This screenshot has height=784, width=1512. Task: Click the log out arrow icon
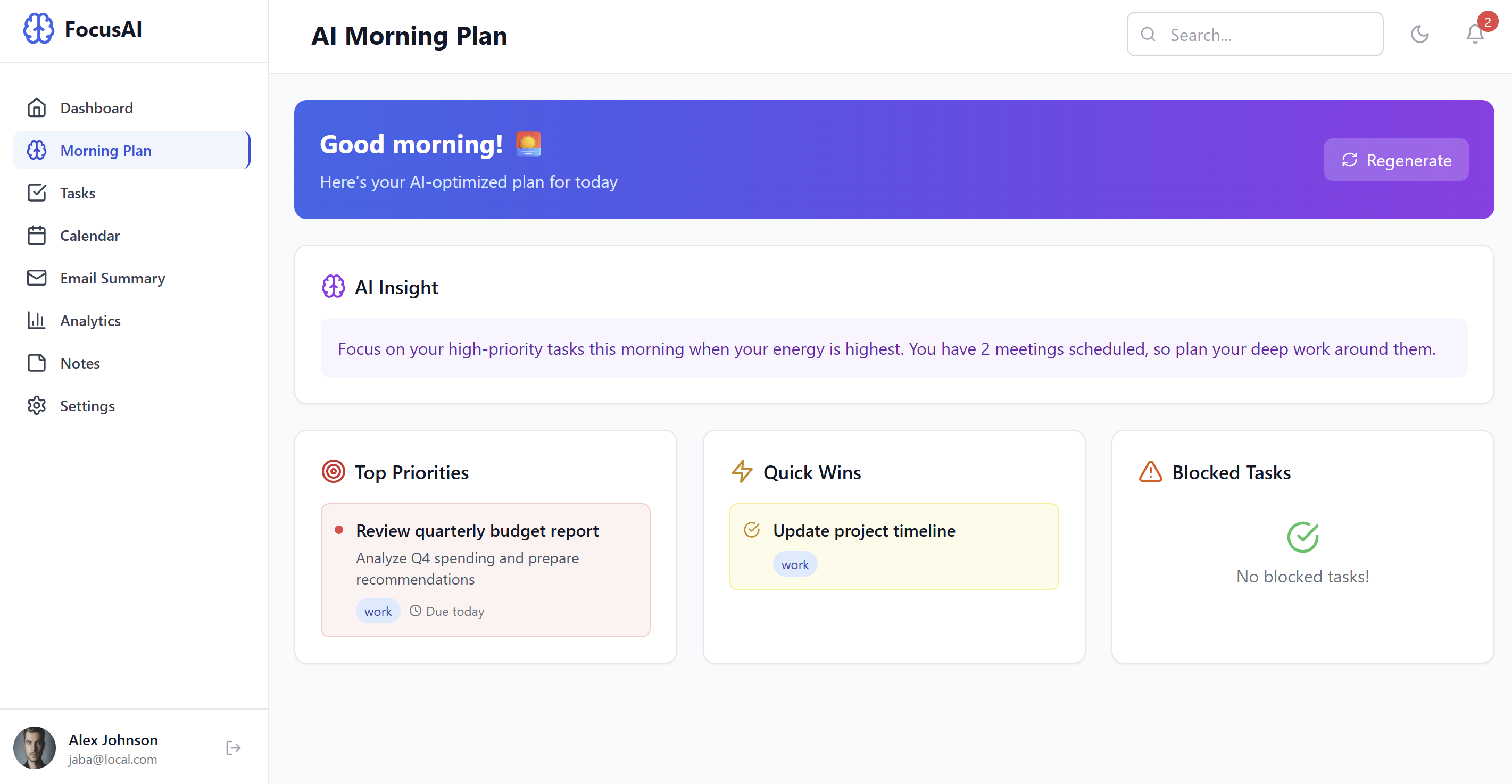pyautogui.click(x=233, y=747)
